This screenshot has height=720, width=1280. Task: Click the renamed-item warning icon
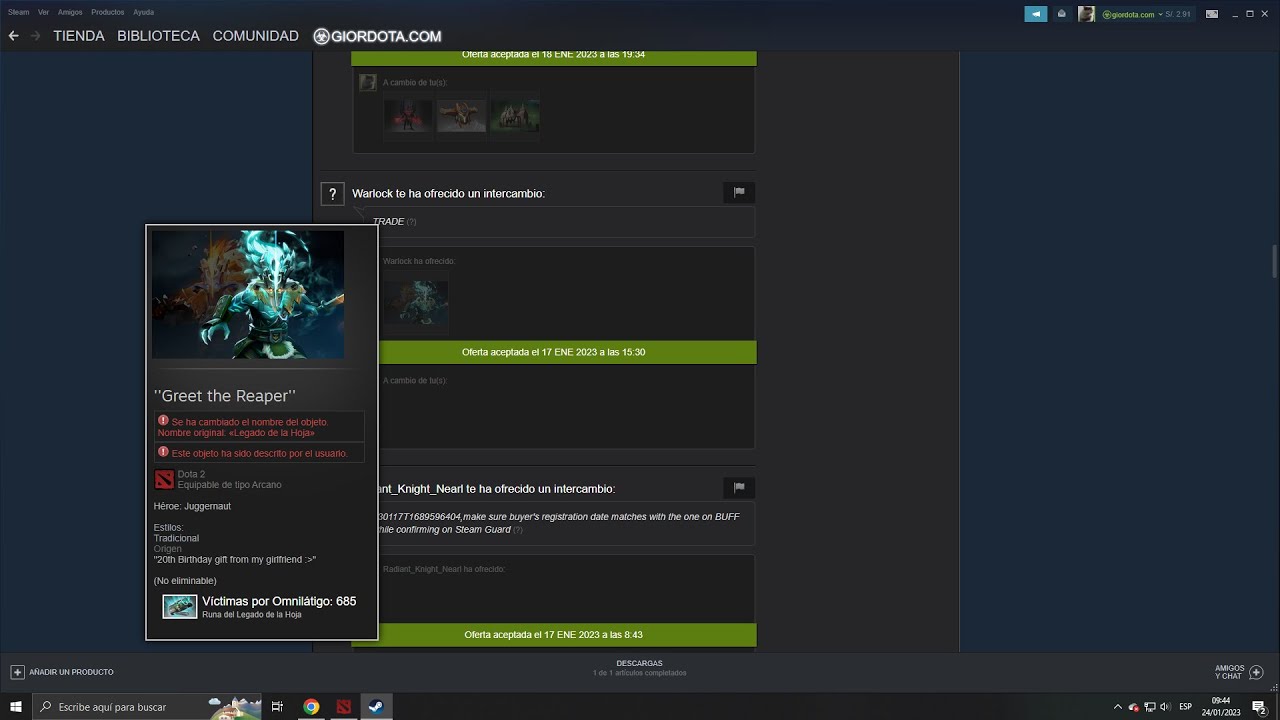point(163,421)
